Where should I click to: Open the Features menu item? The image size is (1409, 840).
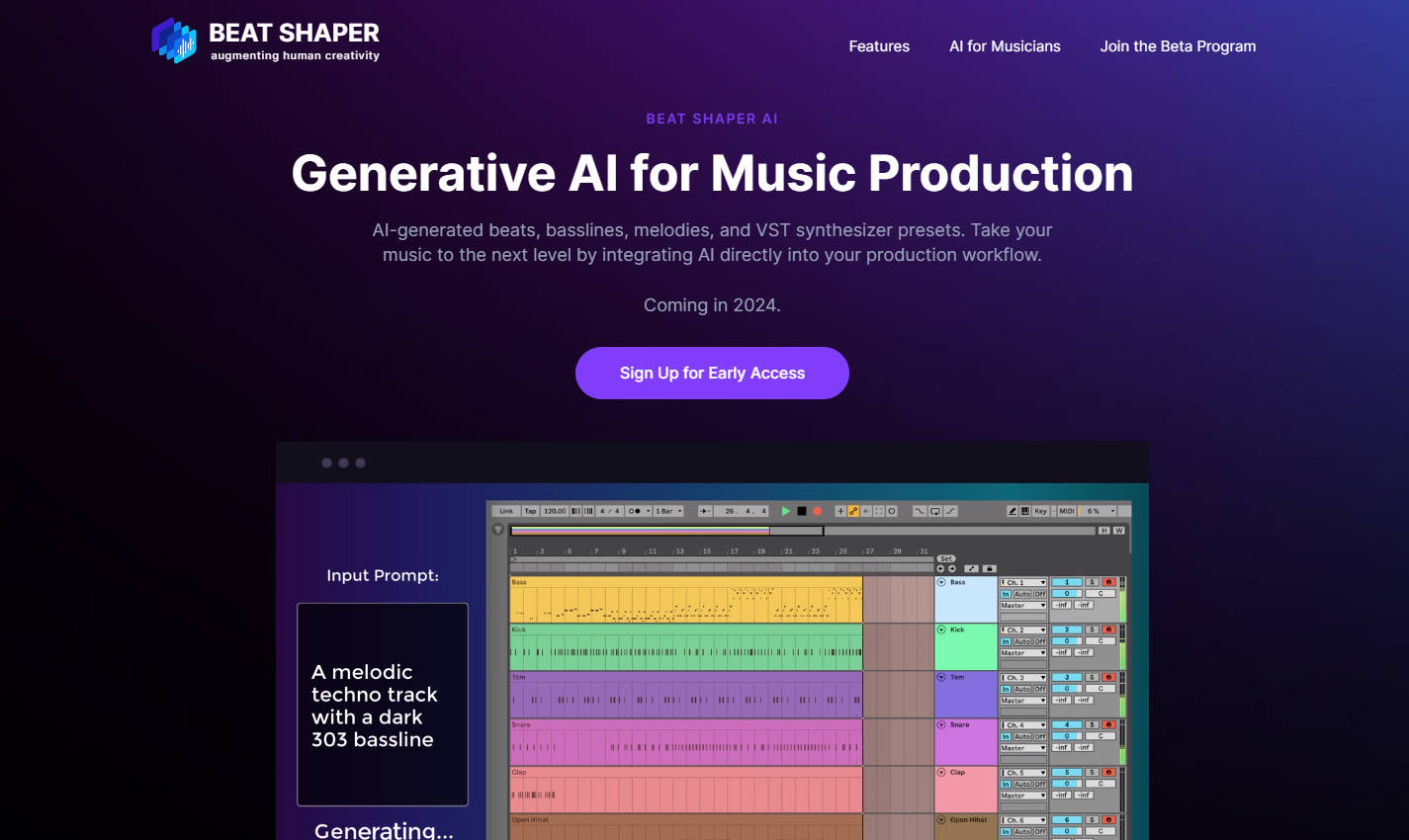(x=878, y=45)
